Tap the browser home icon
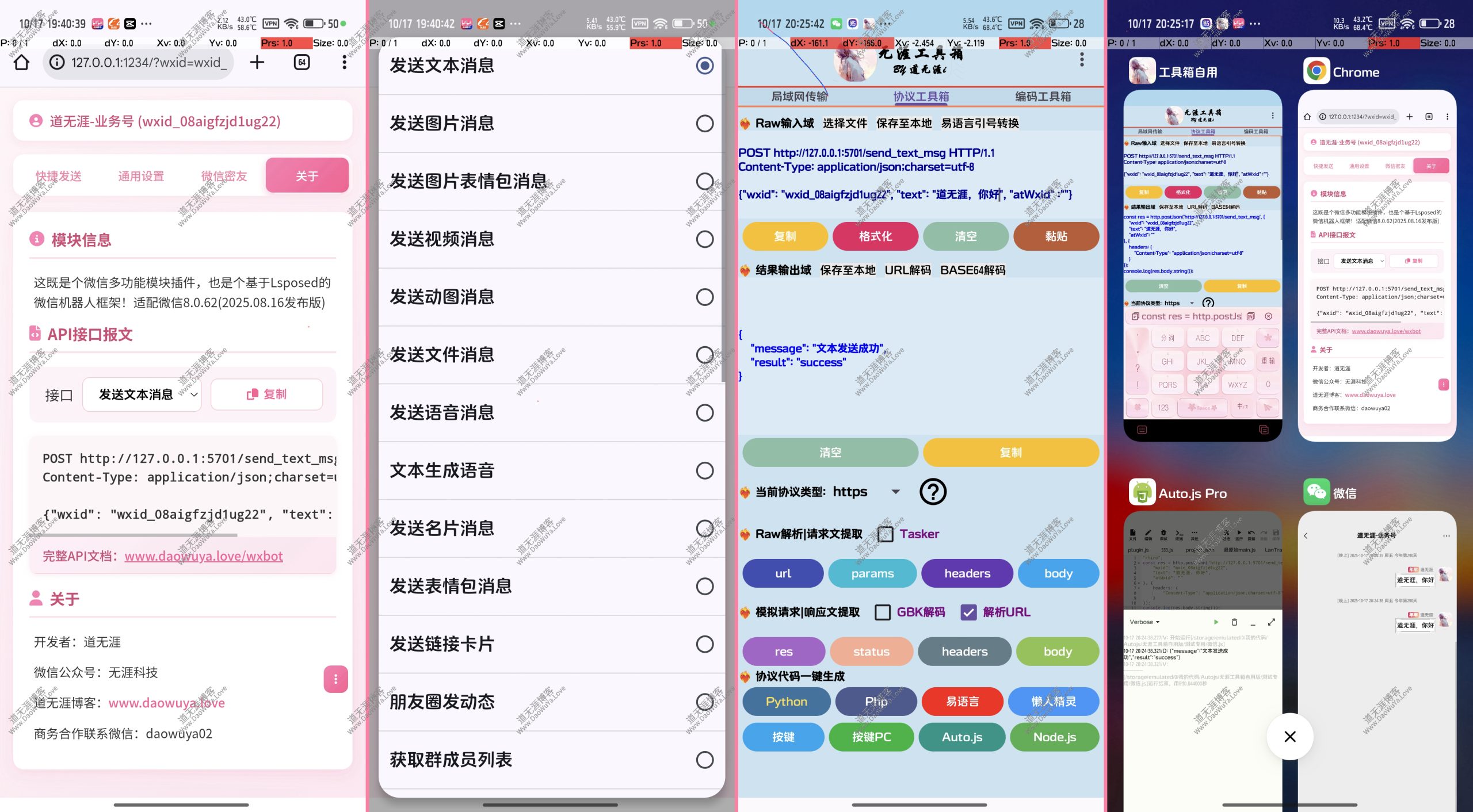Viewport: 1473px width, 812px height. pos(21,62)
